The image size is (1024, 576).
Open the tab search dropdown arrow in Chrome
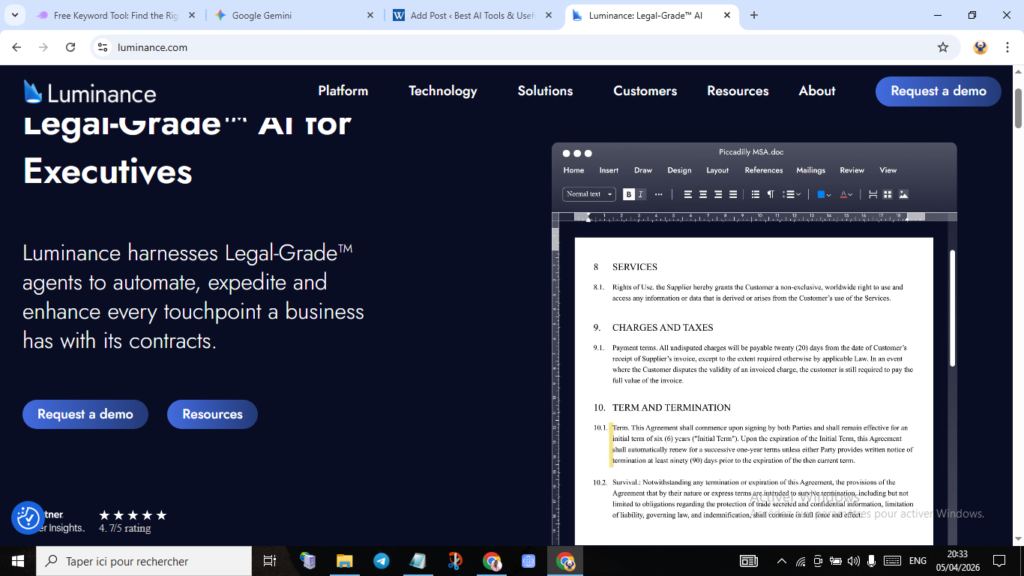point(14,15)
